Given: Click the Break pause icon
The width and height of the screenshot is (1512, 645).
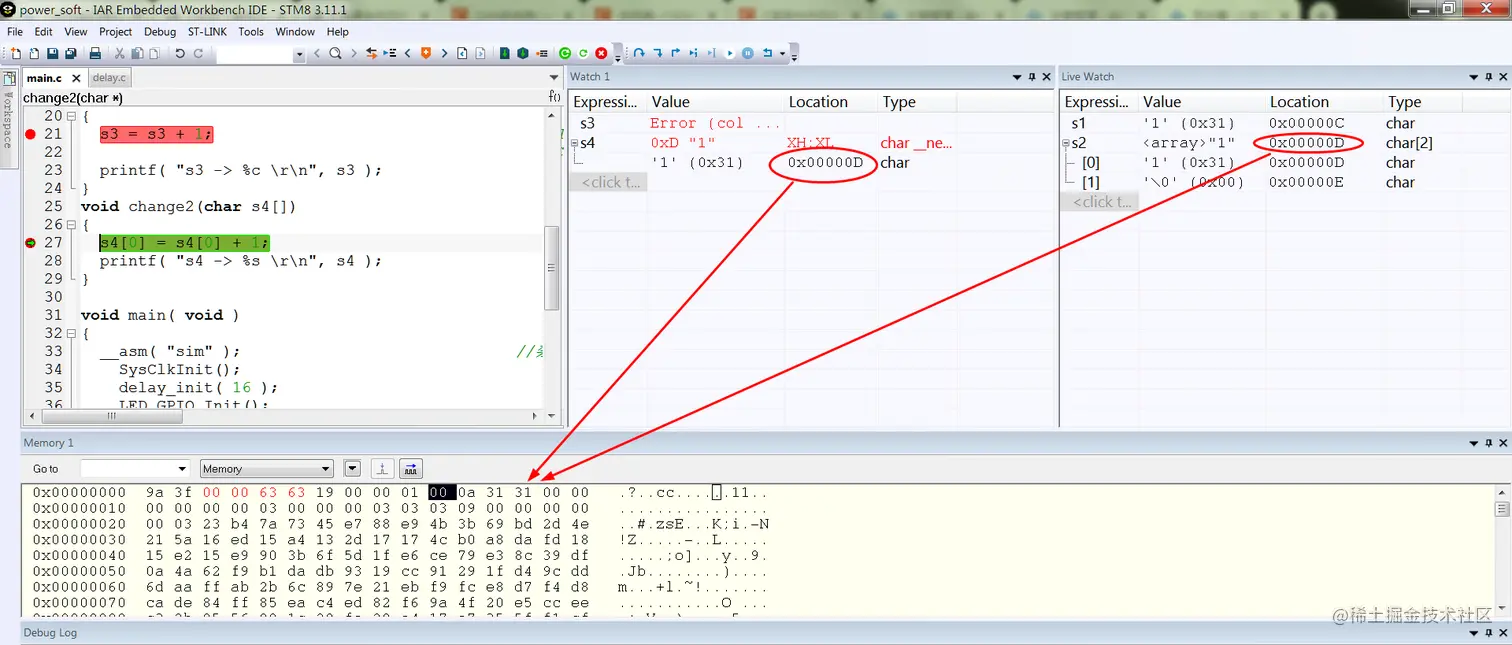Looking at the screenshot, I should tap(747, 53).
